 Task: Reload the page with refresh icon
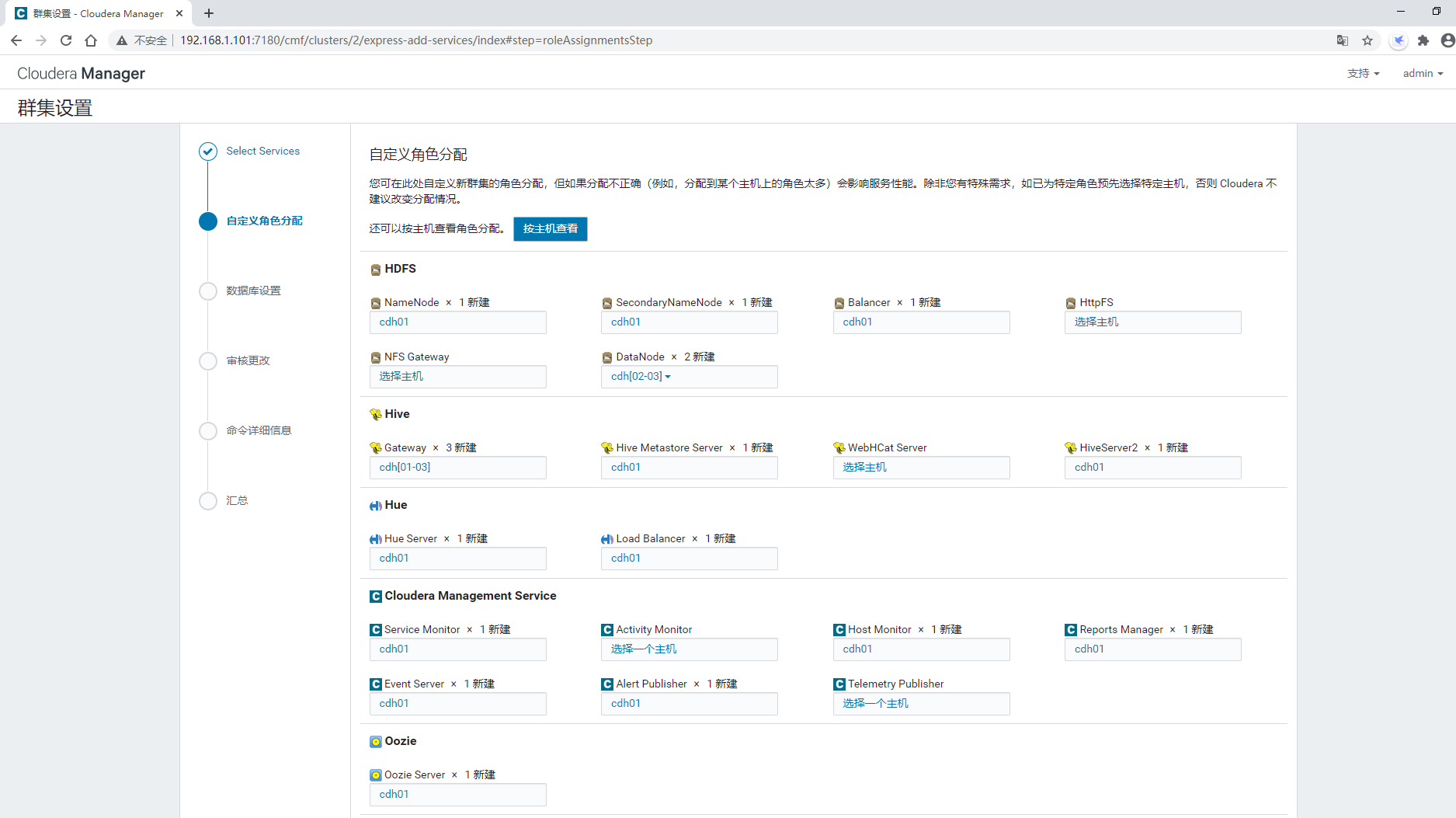66,40
